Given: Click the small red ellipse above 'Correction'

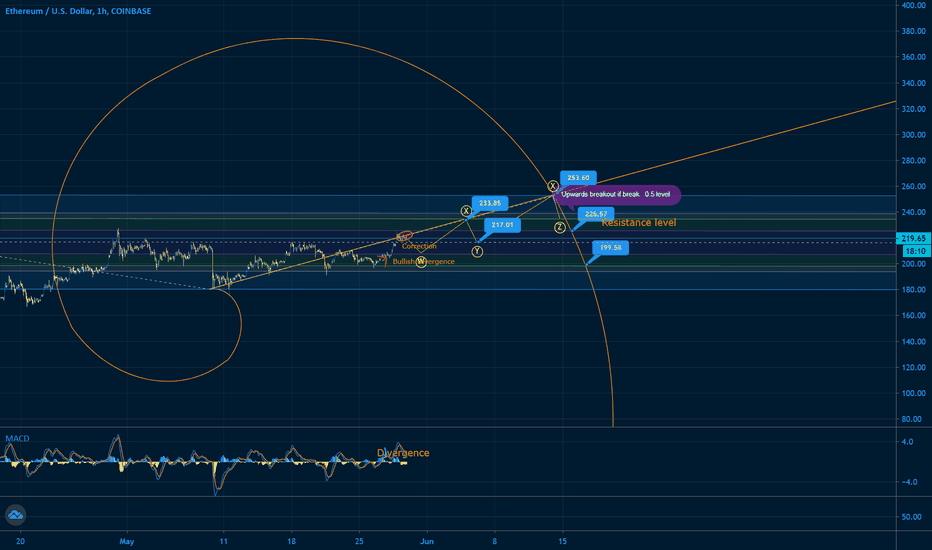Looking at the screenshot, I should tap(405, 235).
